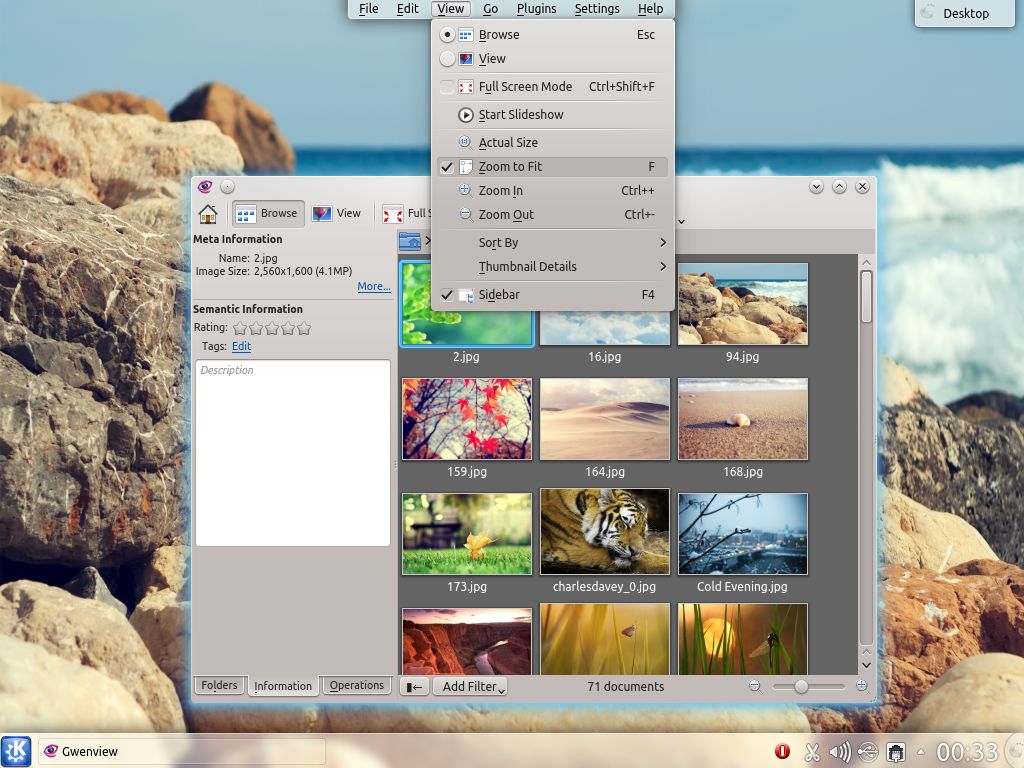The width and height of the screenshot is (1024, 768).
Task: Click the network connection tray icon
Action: pyautogui.click(x=868, y=752)
